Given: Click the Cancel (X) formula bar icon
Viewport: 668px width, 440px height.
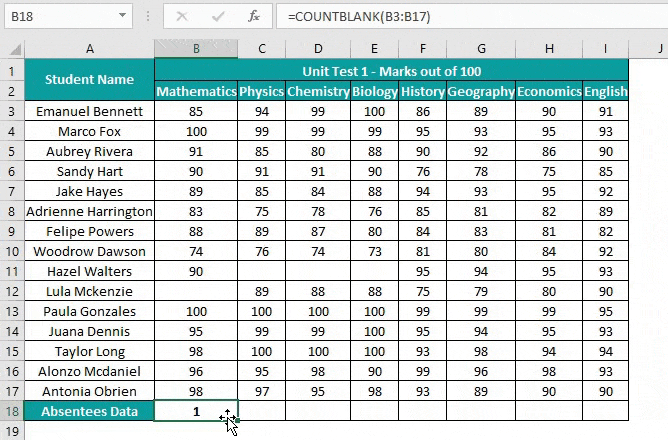Looking at the screenshot, I should tap(182, 17).
